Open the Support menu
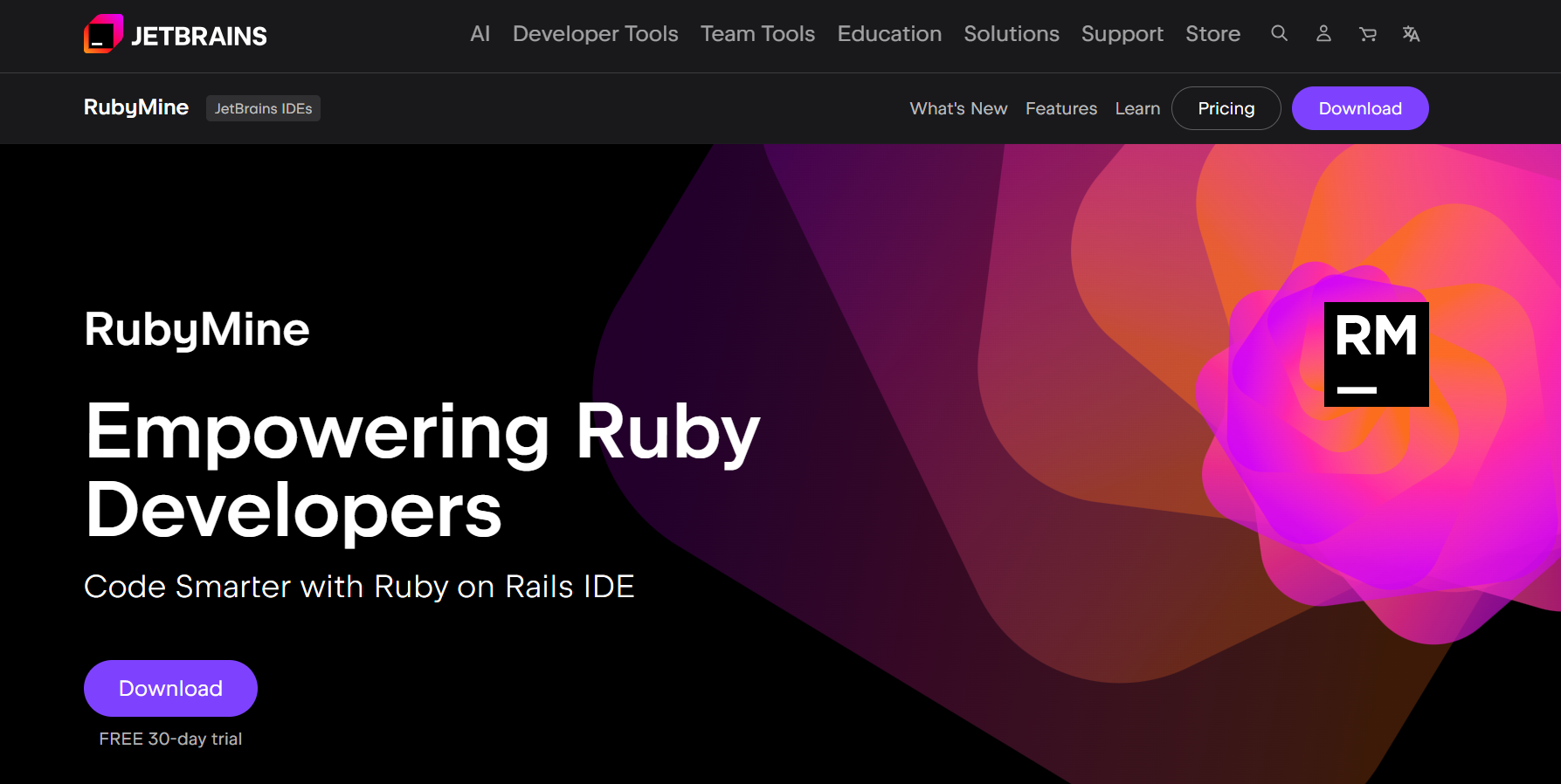Screen dimensions: 1561x784 point(1122,33)
